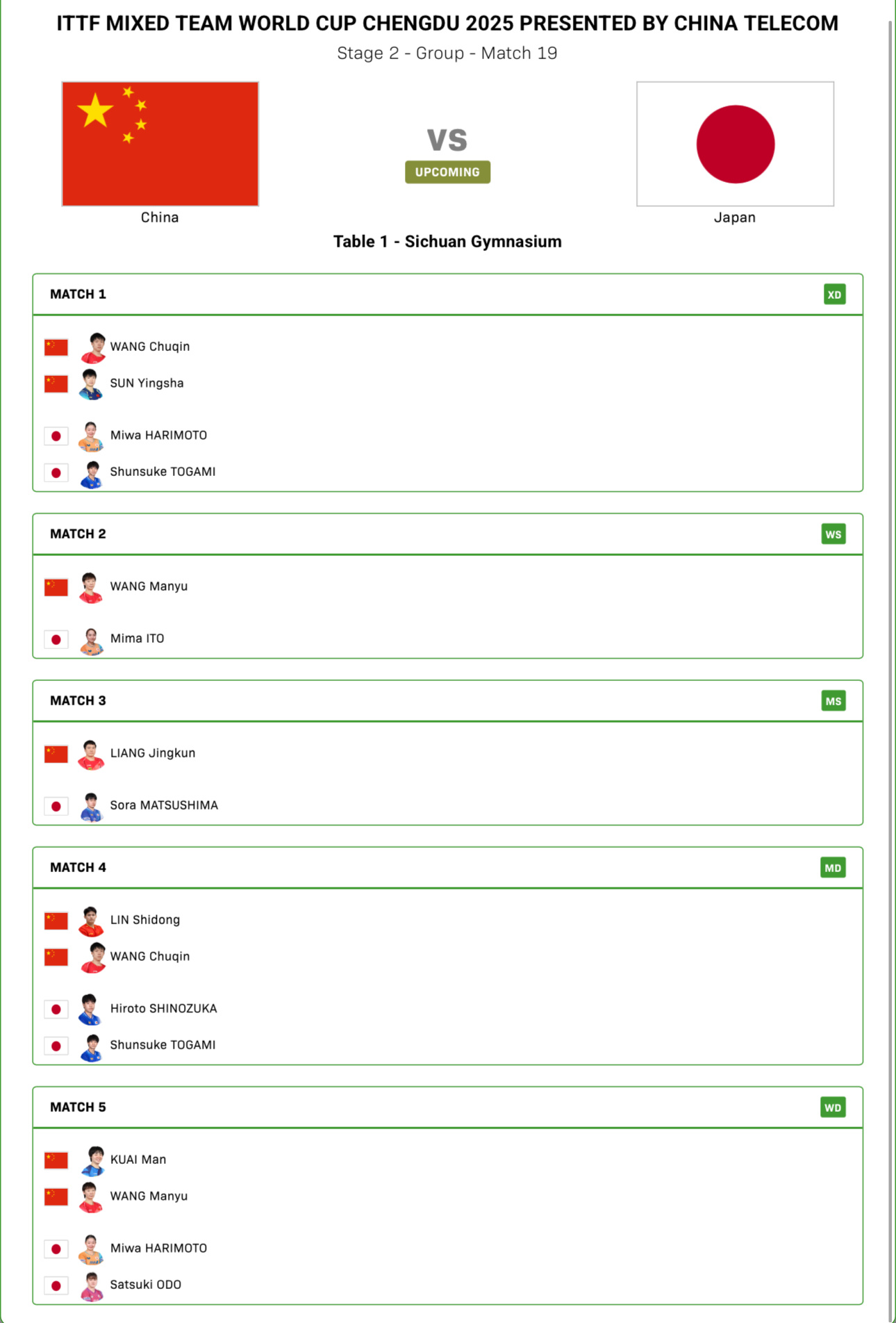The width and height of the screenshot is (896, 1323).
Task: Click Miwa HARIMOTO's avatar in Match 5
Action: [91, 1249]
